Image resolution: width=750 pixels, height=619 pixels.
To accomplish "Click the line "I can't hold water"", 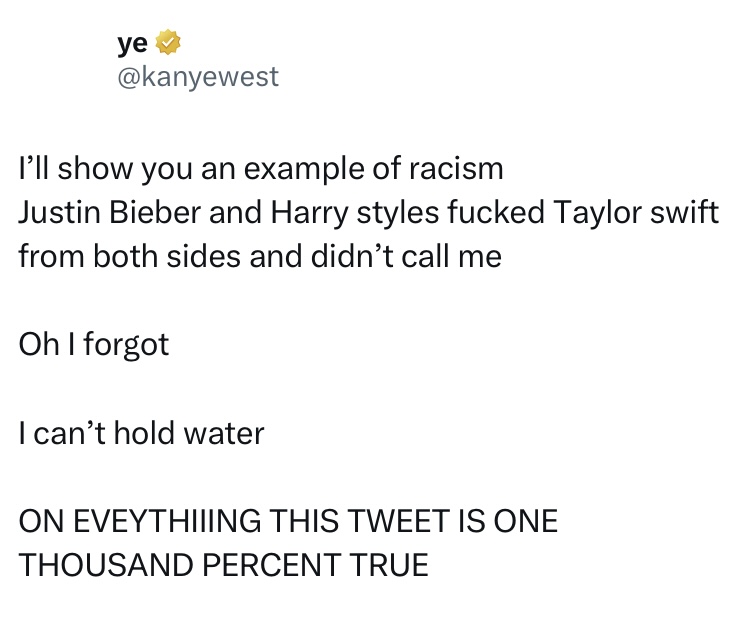I will 141,433.
